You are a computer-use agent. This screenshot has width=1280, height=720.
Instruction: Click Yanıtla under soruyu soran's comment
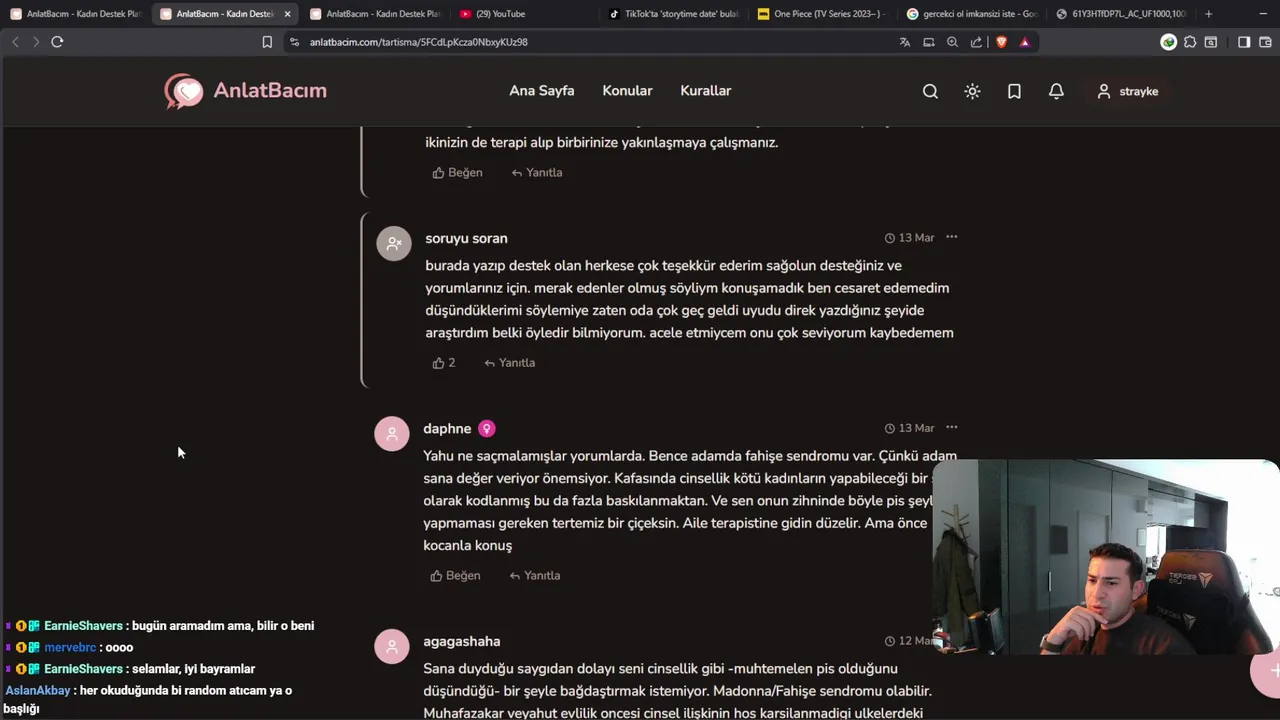pyautogui.click(x=510, y=363)
